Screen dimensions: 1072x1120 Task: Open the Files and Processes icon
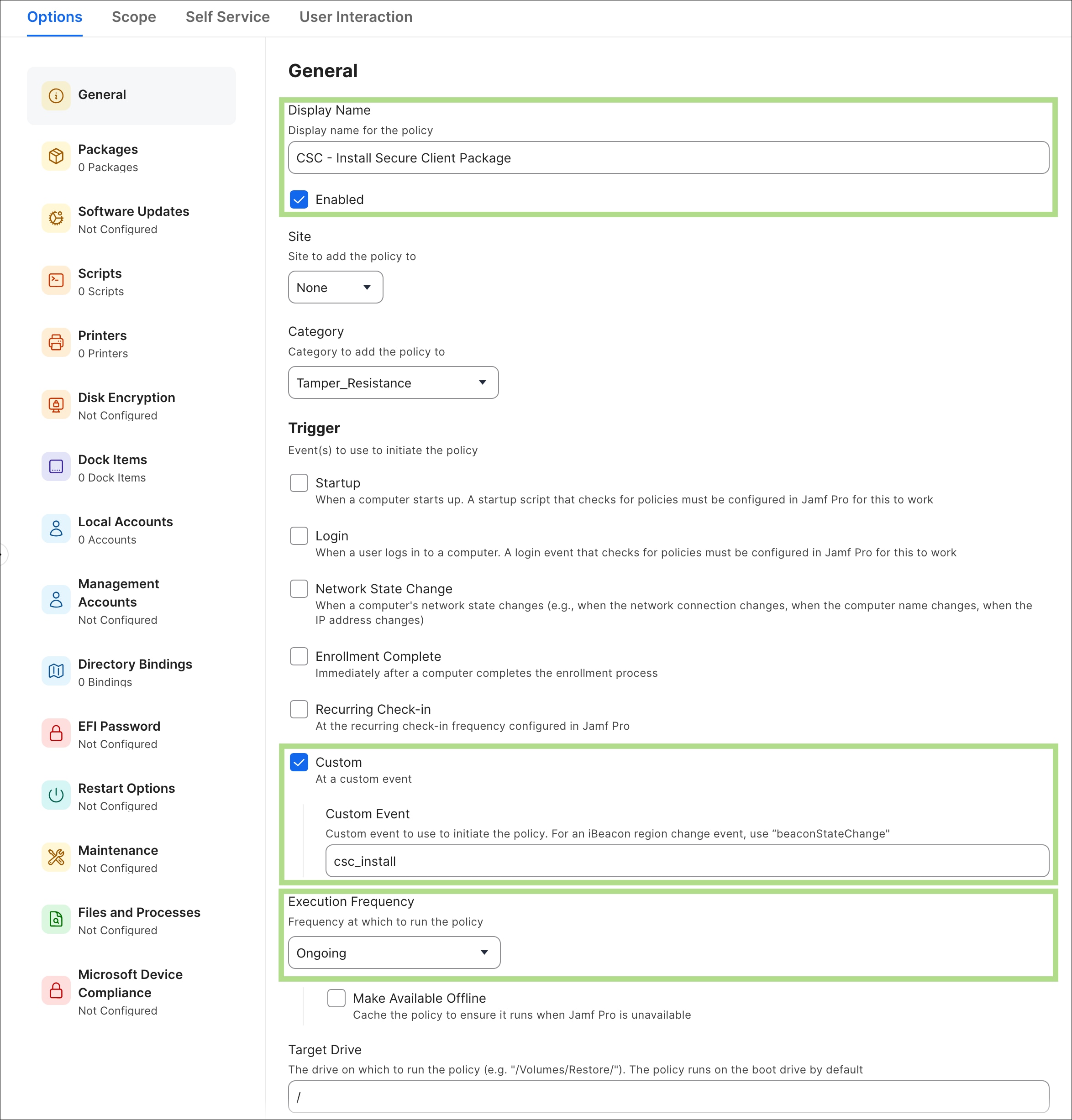click(56, 920)
